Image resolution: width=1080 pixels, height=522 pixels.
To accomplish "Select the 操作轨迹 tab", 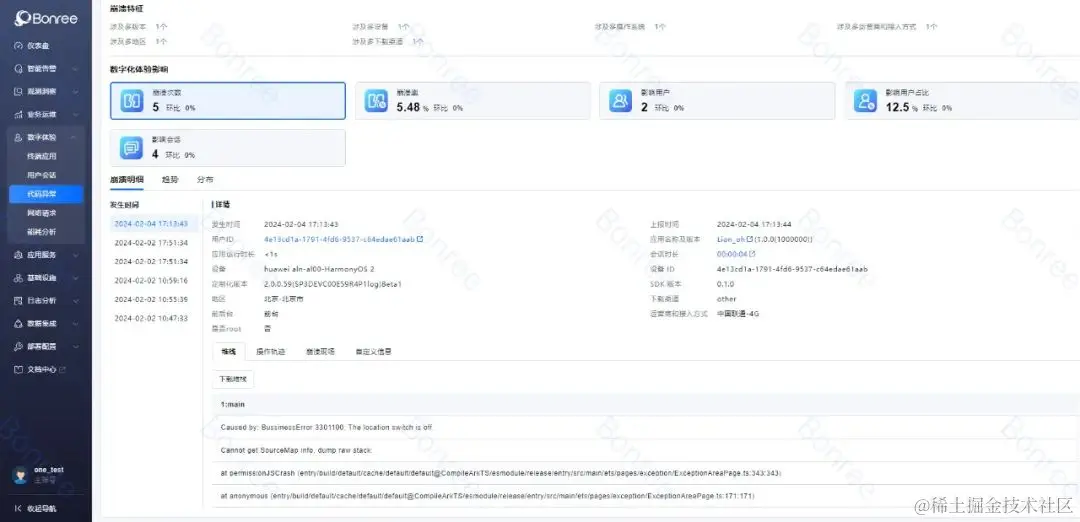I will point(271,351).
